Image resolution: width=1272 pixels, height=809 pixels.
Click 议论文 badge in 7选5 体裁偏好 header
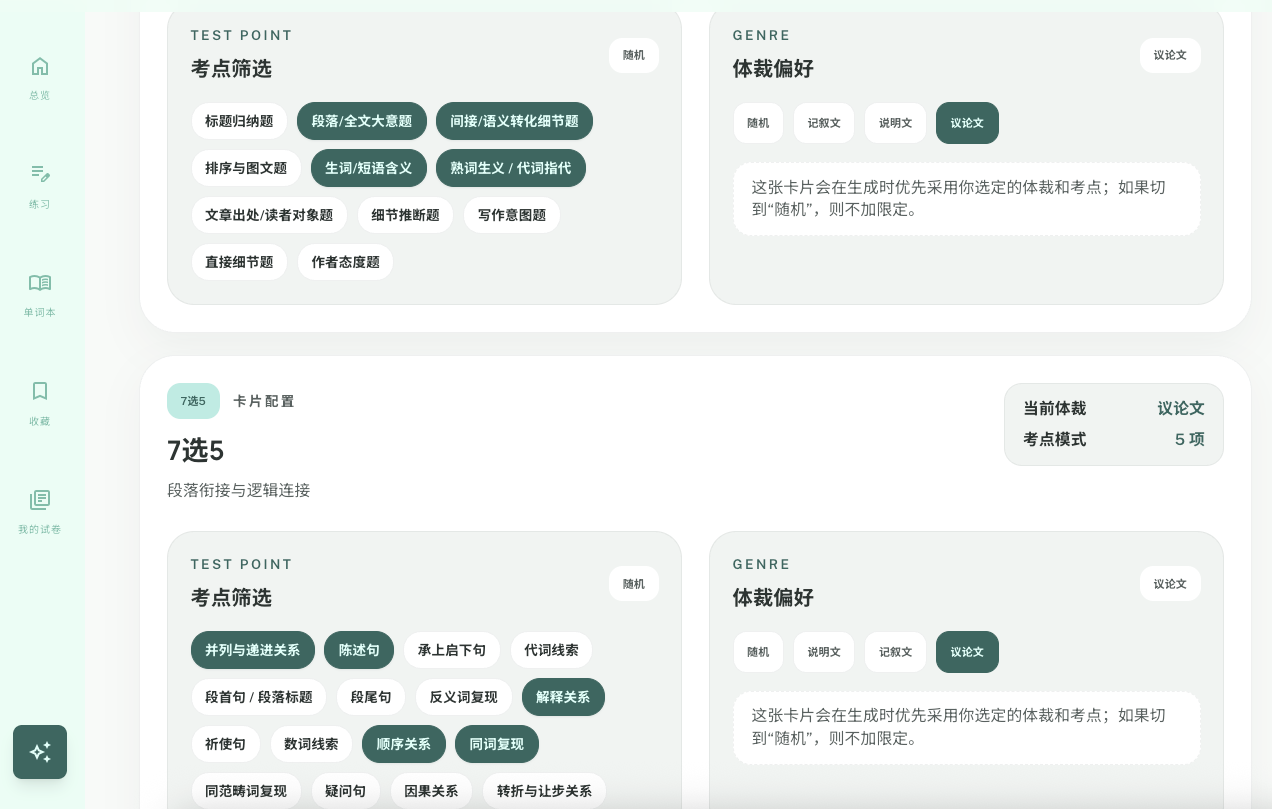pyautogui.click(x=1170, y=584)
